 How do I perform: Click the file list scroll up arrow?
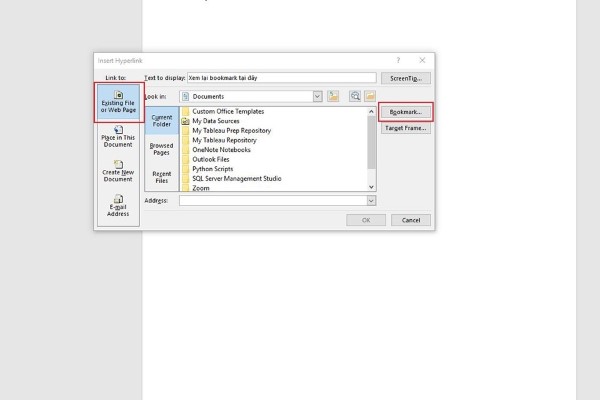(x=371, y=111)
